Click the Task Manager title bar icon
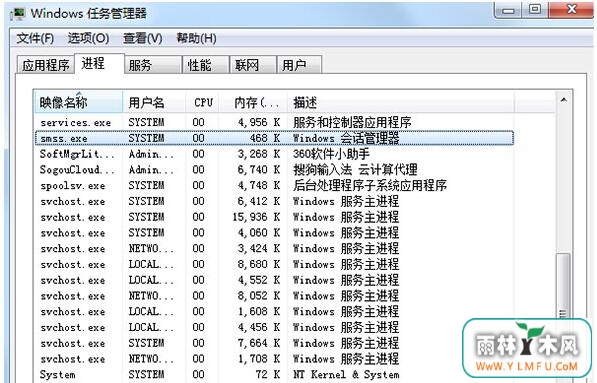This screenshot has width=597, height=383. coord(18,13)
